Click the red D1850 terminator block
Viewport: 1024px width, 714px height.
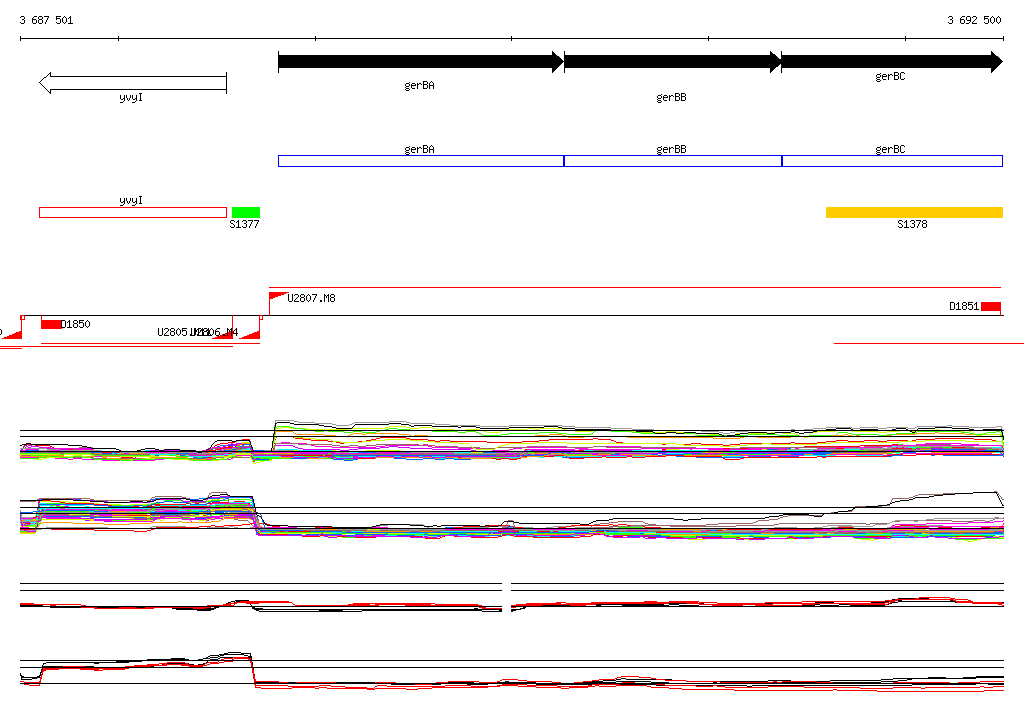tap(51, 324)
